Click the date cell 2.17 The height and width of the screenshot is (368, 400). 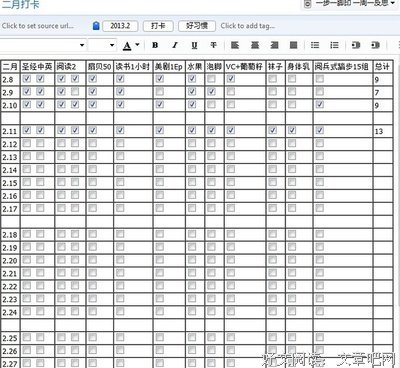pyautogui.click(x=10, y=209)
